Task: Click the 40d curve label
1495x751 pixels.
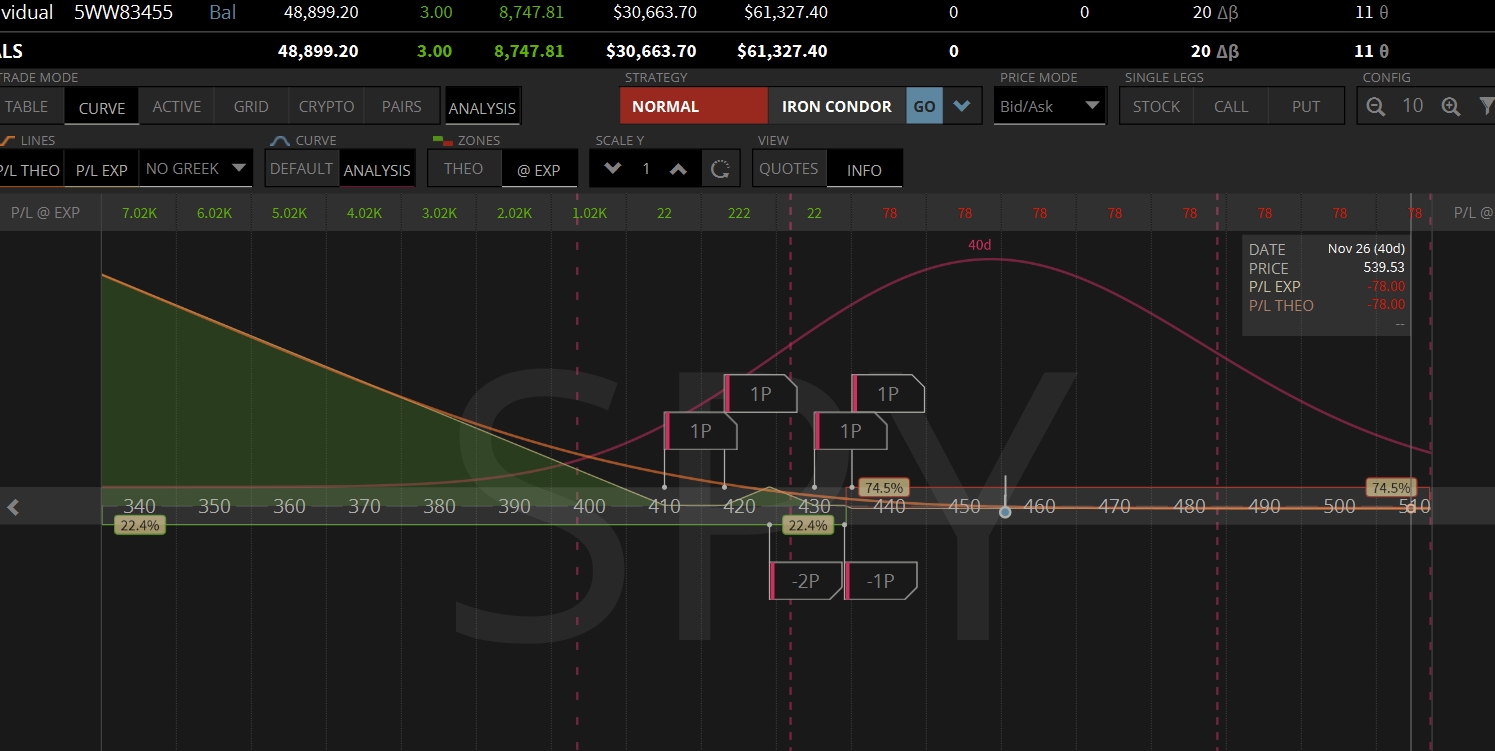Action: click(979, 245)
